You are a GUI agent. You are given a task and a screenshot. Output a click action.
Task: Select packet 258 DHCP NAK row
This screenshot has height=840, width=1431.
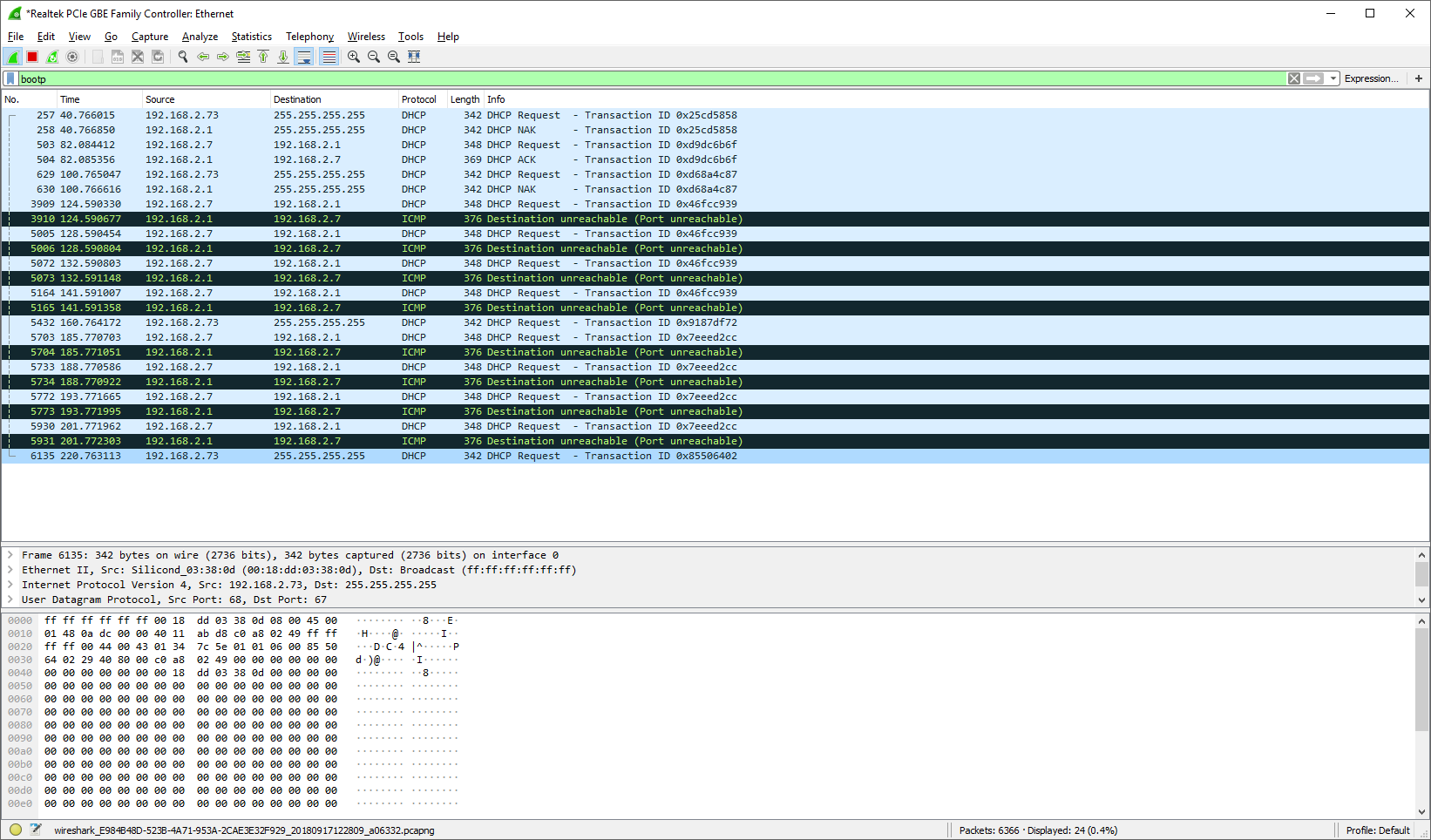(715, 130)
